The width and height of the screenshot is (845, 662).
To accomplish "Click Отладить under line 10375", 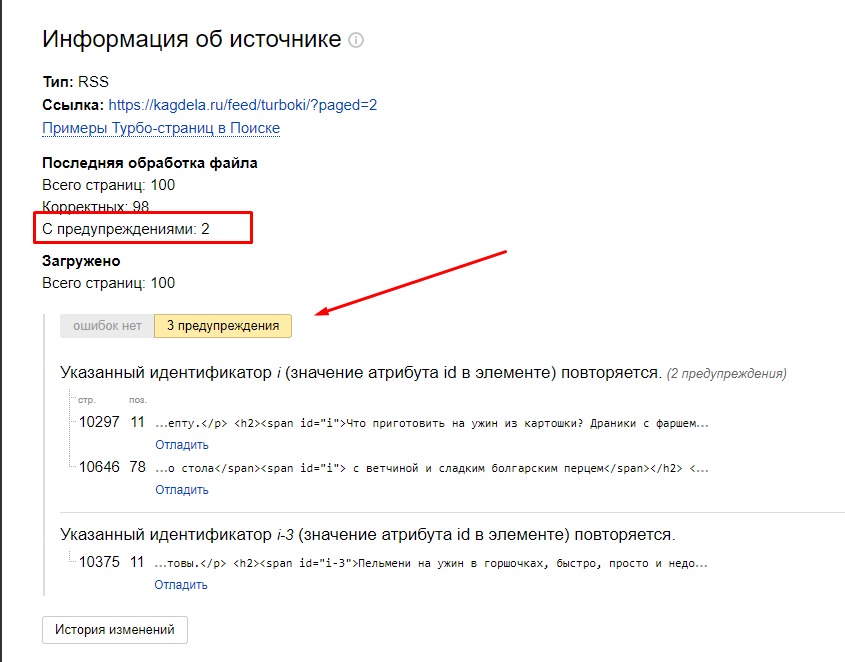I will tap(181, 585).
